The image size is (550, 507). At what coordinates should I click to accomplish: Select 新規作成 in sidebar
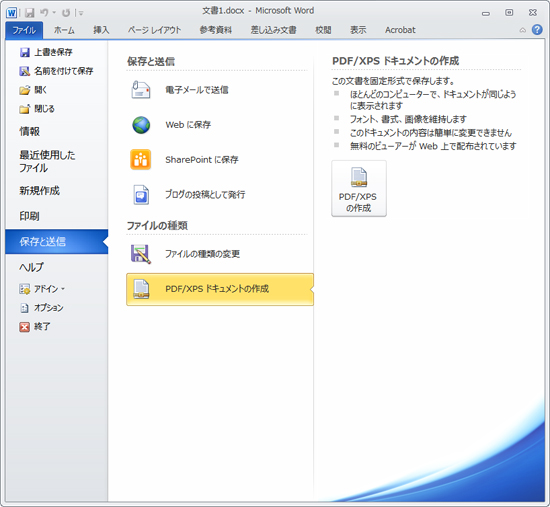39,191
